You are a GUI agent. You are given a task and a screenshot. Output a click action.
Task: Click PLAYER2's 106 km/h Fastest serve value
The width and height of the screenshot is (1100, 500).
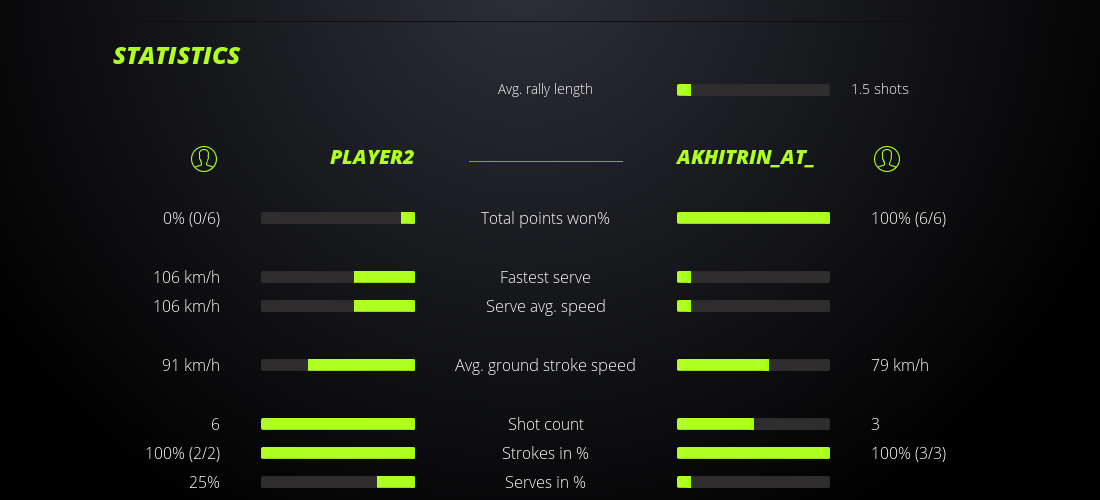click(x=186, y=277)
